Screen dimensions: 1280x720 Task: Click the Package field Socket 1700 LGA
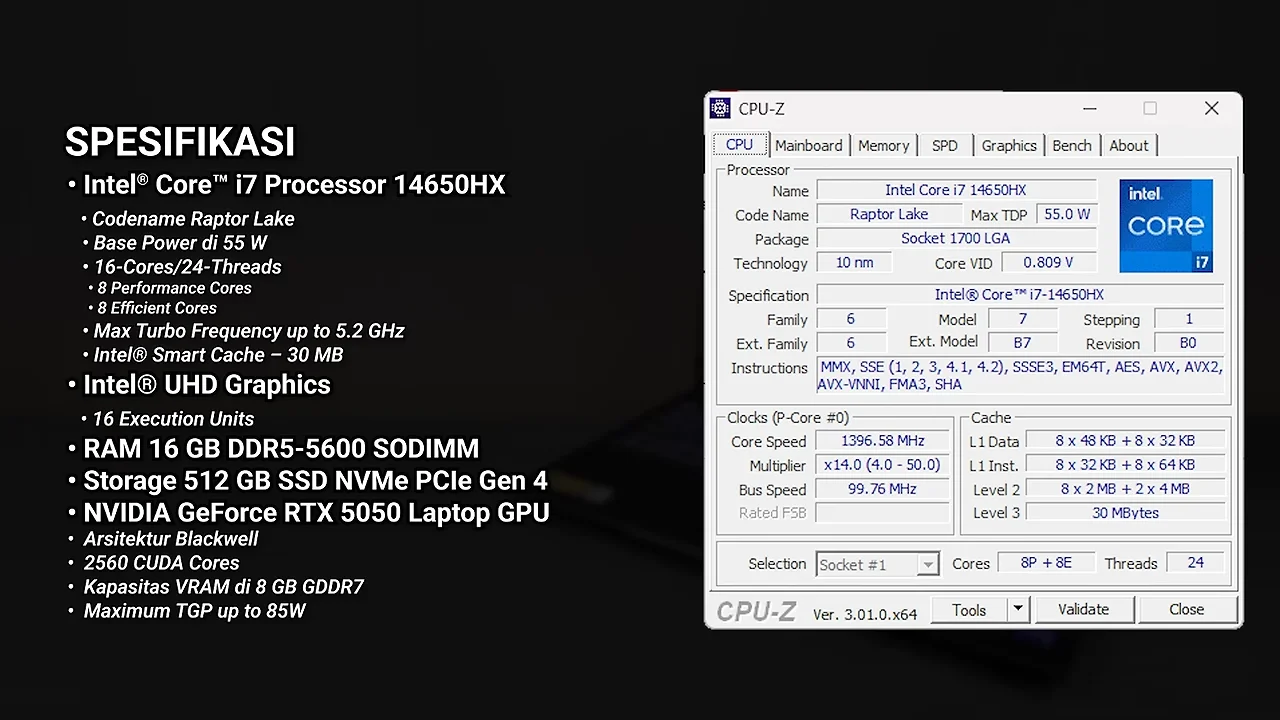click(956, 238)
